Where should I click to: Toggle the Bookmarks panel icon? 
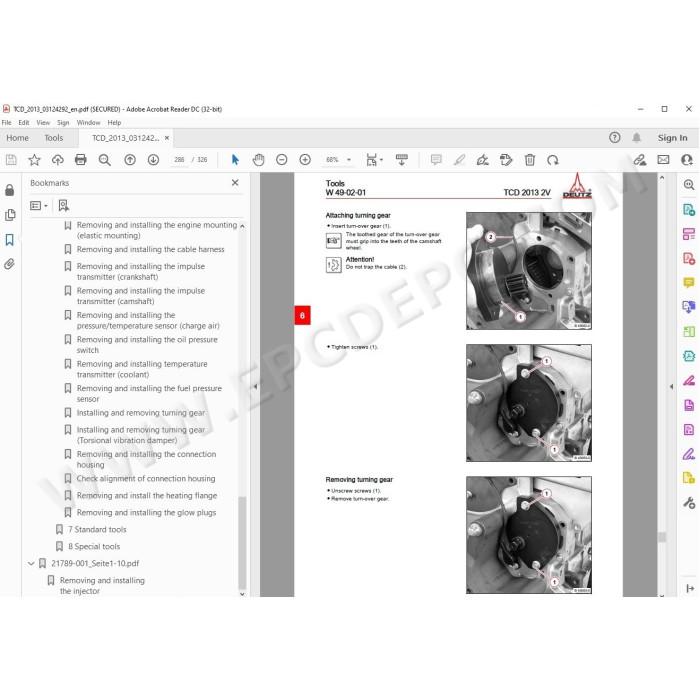pyautogui.click(x=10, y=240)
